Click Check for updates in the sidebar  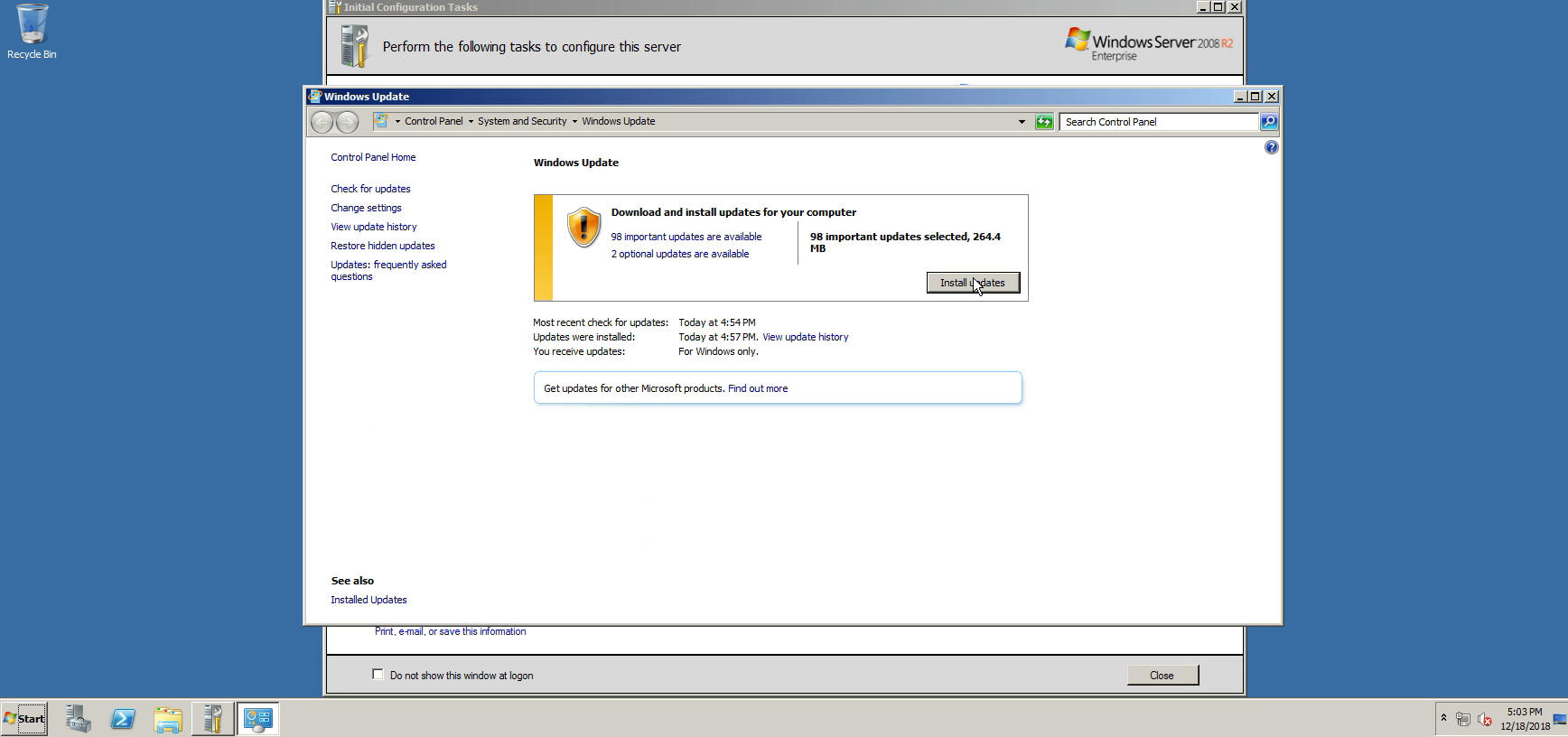[x=370, y=189]
